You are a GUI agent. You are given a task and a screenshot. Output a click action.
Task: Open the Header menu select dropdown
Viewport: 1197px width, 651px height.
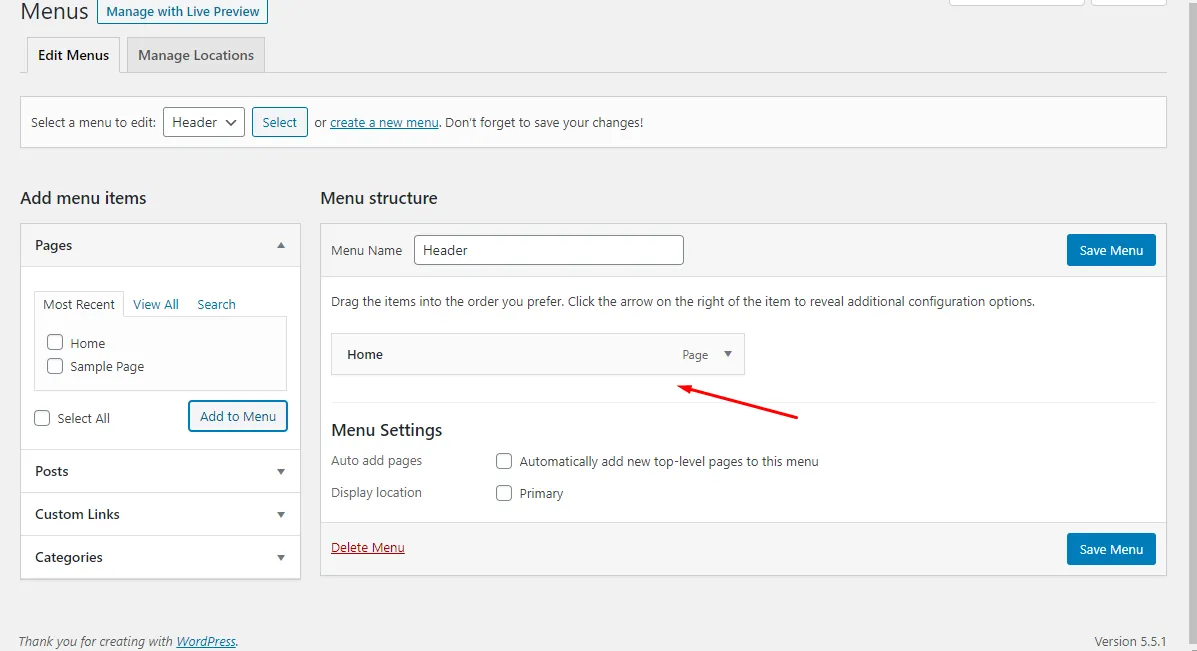[x=204, y=122]
